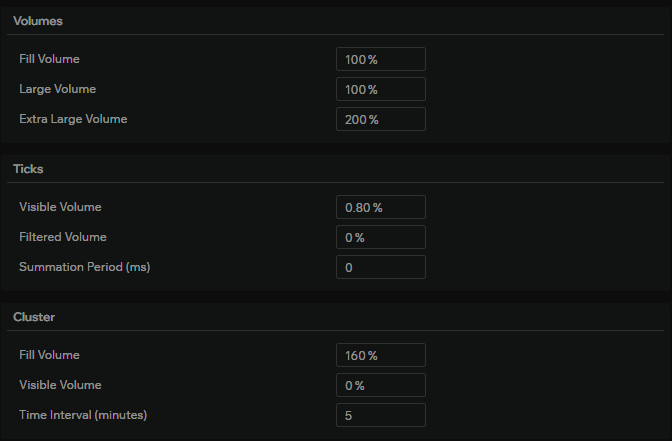Click the Visible Volume label under Ticks
672x441 pixels.
pyautogui.click(x=60, y=207)
